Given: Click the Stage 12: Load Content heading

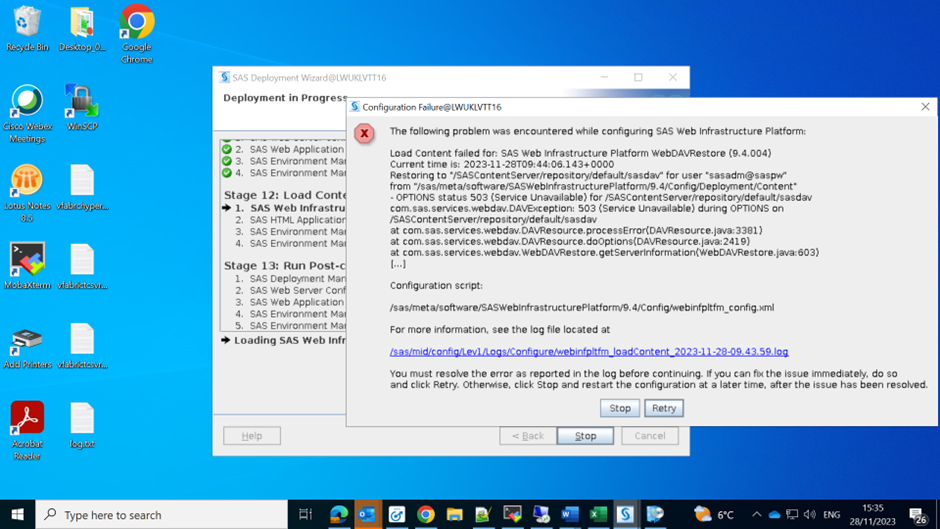Looking at the screenshot, I should click(285, 195).
